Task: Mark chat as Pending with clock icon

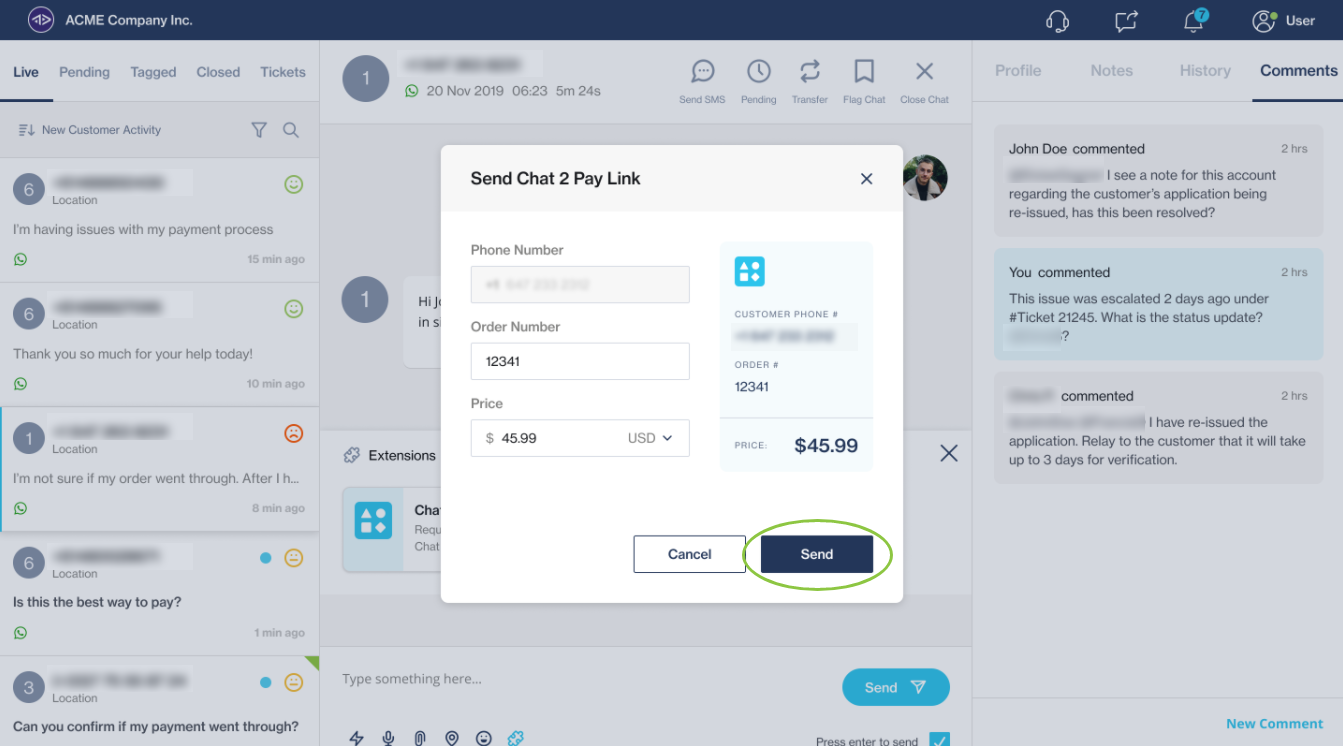Action: [x=758, y=72]
